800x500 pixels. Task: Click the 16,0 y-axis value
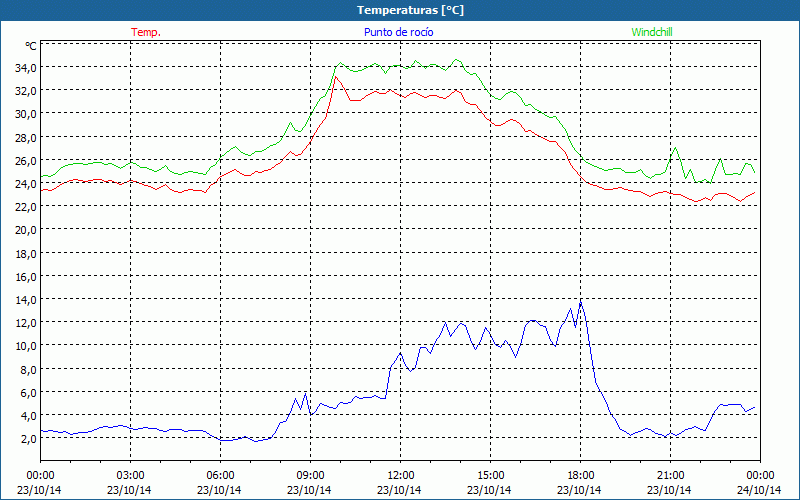[x=26, y=277]
